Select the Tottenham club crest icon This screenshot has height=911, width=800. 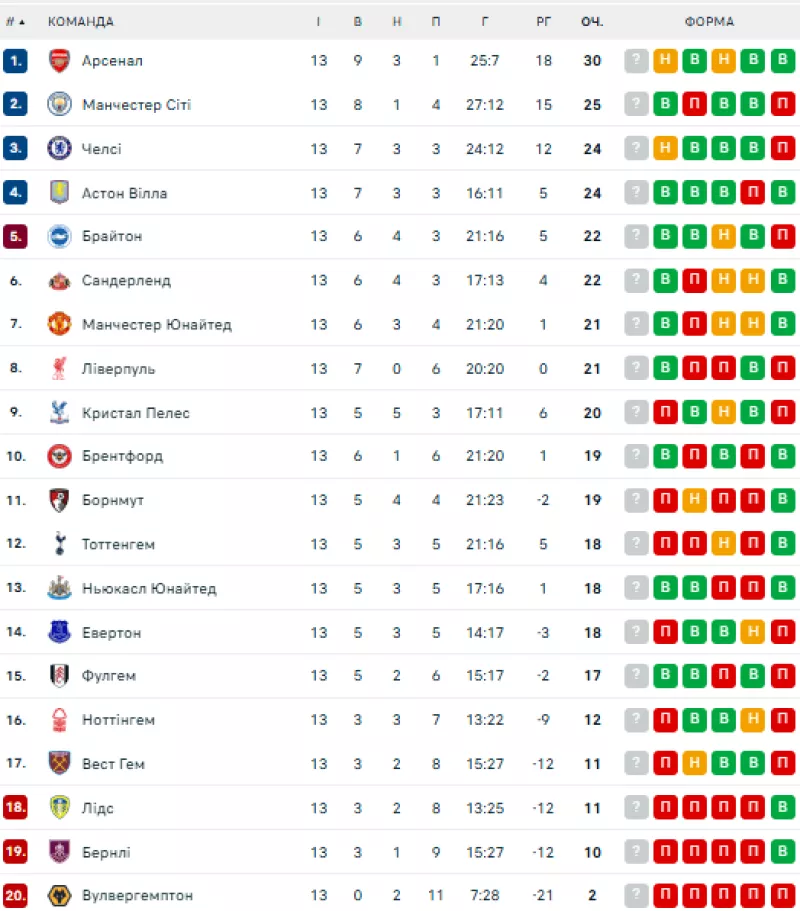[59, 544]
